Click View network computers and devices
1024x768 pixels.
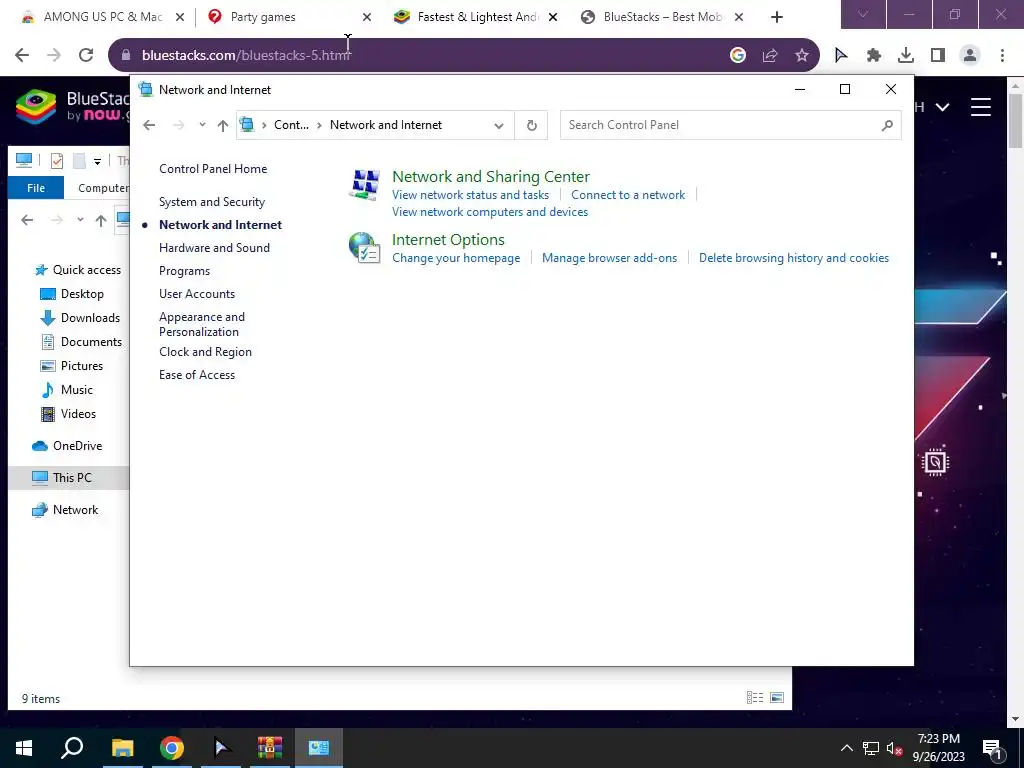(x=490, y=212)
